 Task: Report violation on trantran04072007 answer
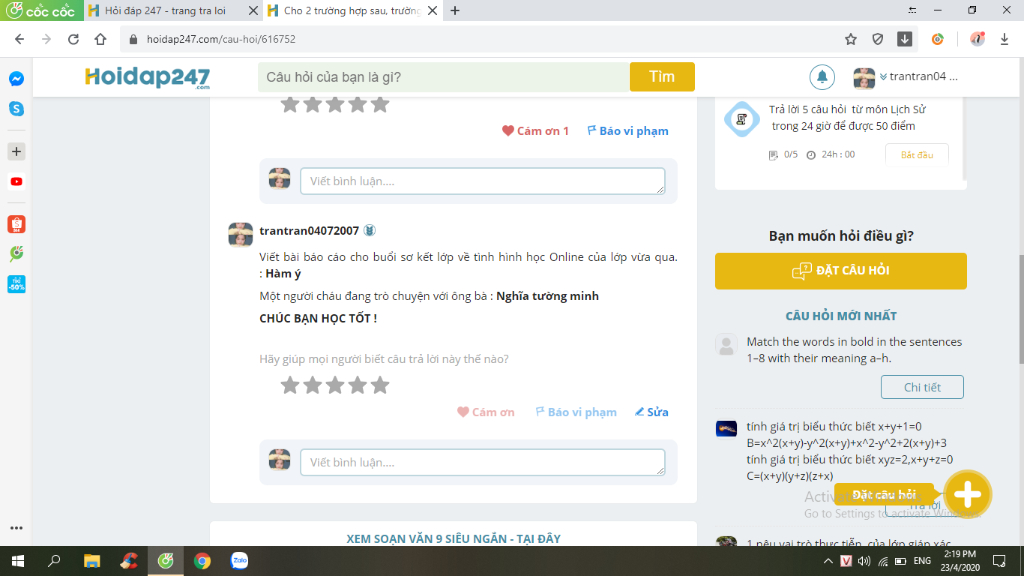pos(575,412)
